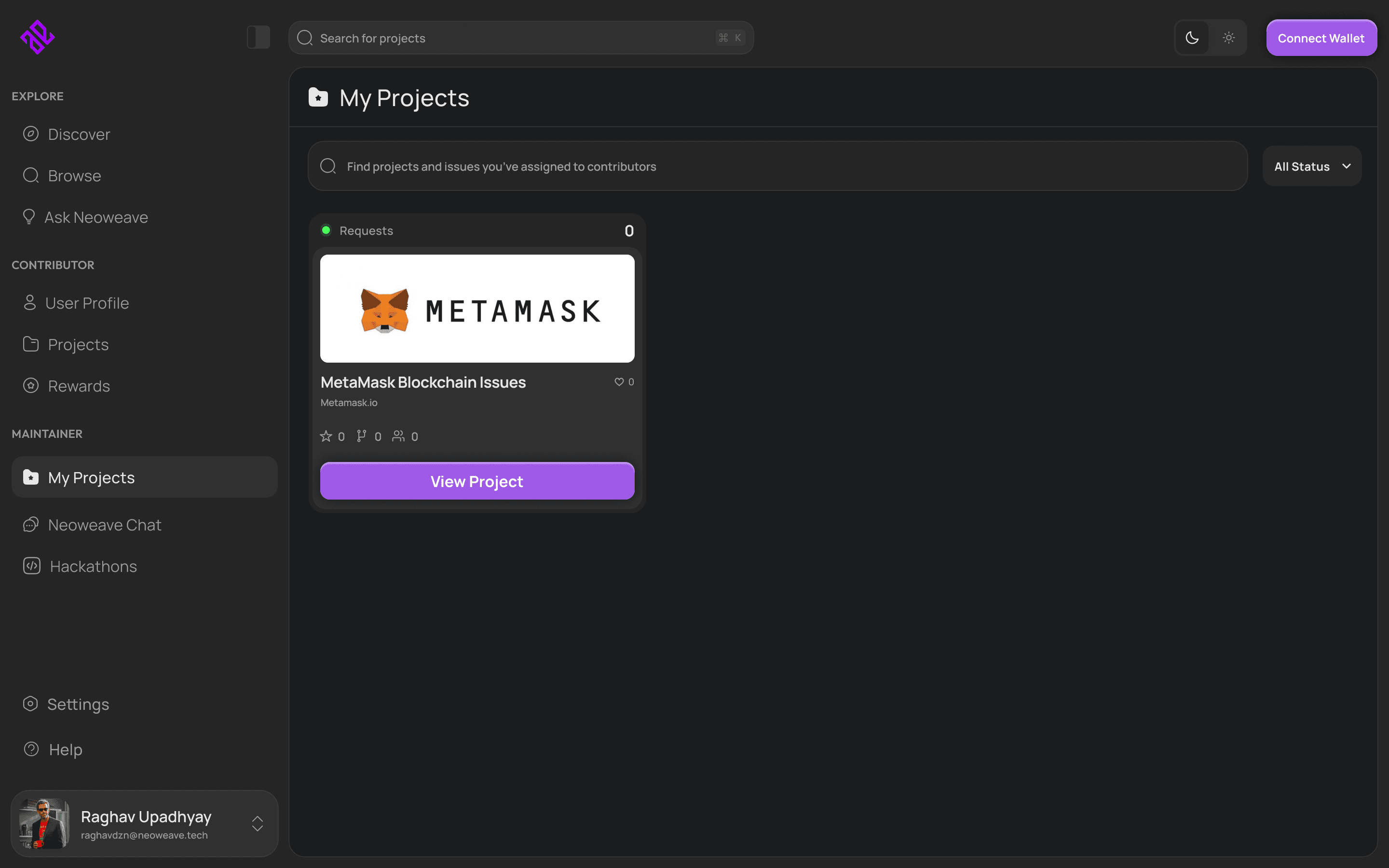
Task: Click the contributors people icon on card
Action: coord(398,436)
